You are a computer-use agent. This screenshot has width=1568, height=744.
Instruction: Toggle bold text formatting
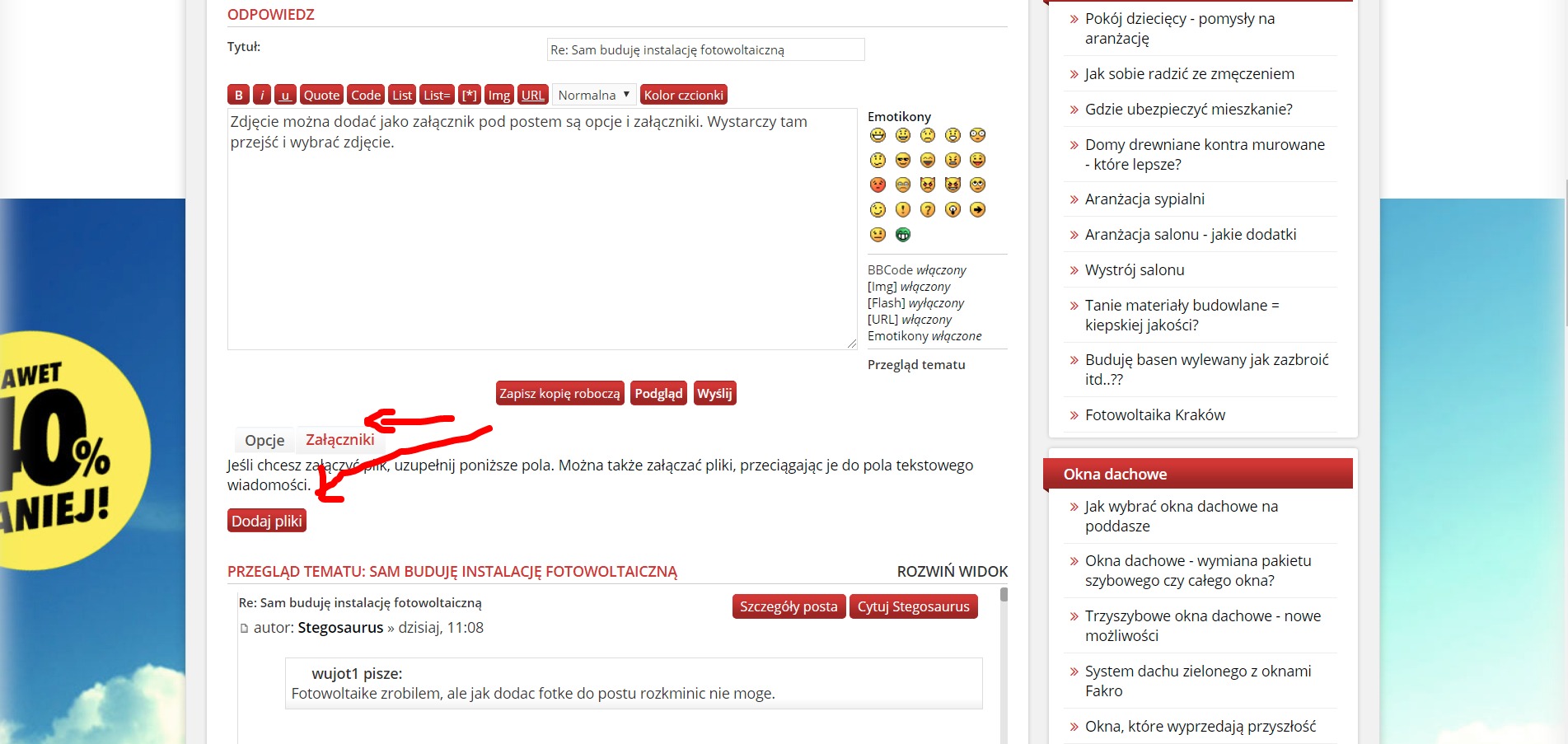tap(239, 95)
